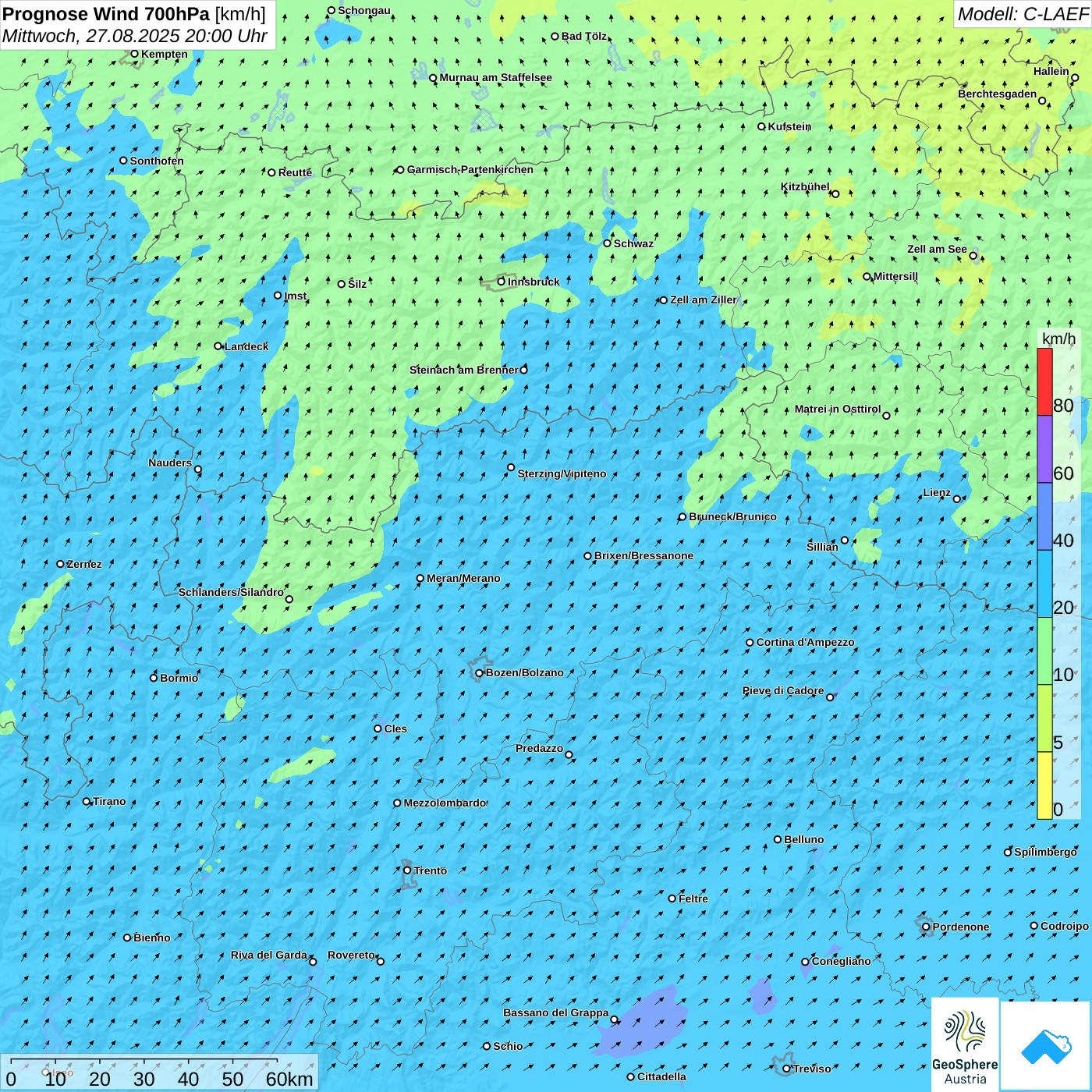
Task: Click the 'Mezzolombardo' label
Action: pyautogui.click(x=445, y=803)
